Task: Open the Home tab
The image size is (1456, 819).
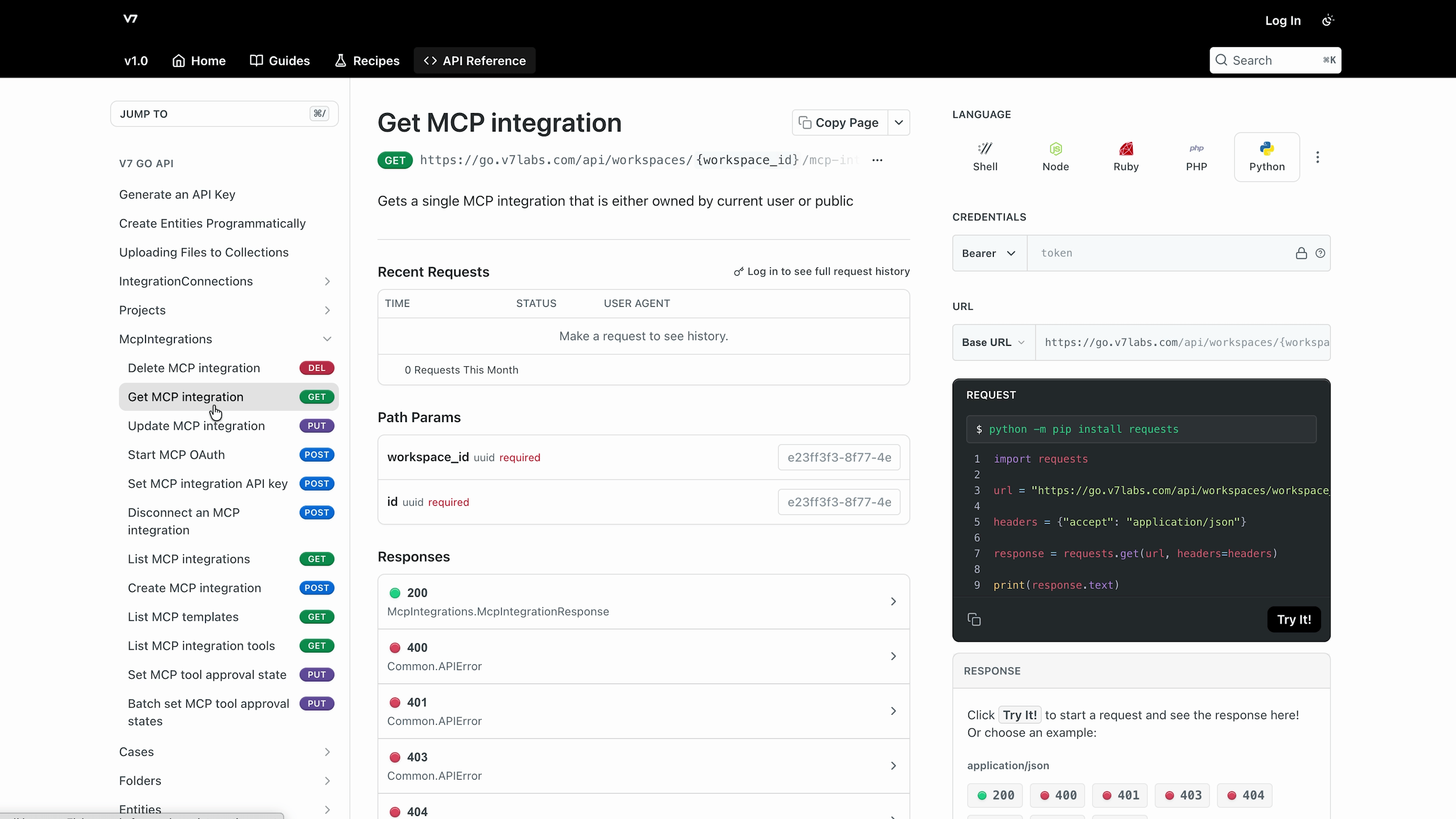Action: (x=199, y=61)
